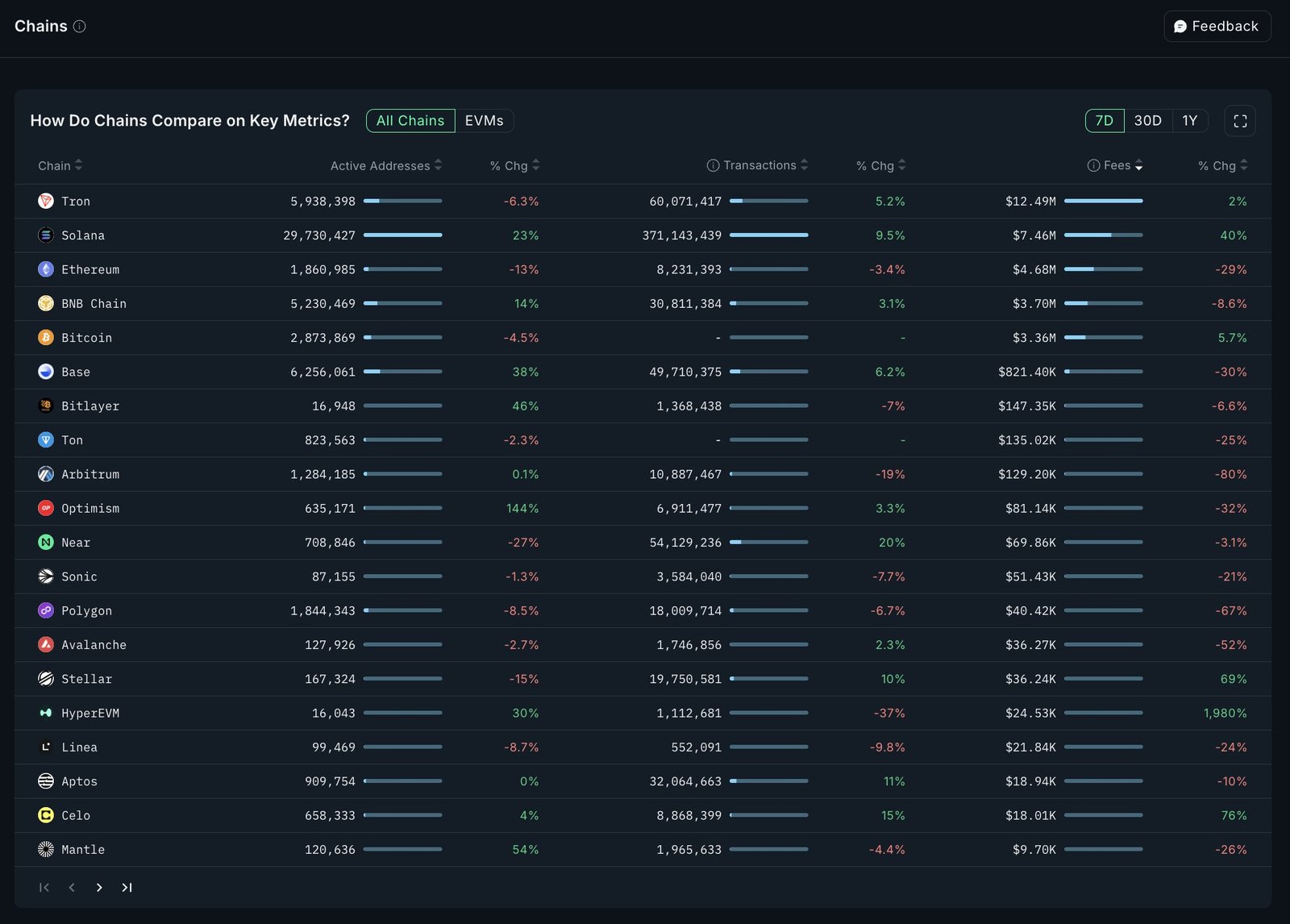
Task: Select the All Chains tab
Action: click(x=410, y=121)
